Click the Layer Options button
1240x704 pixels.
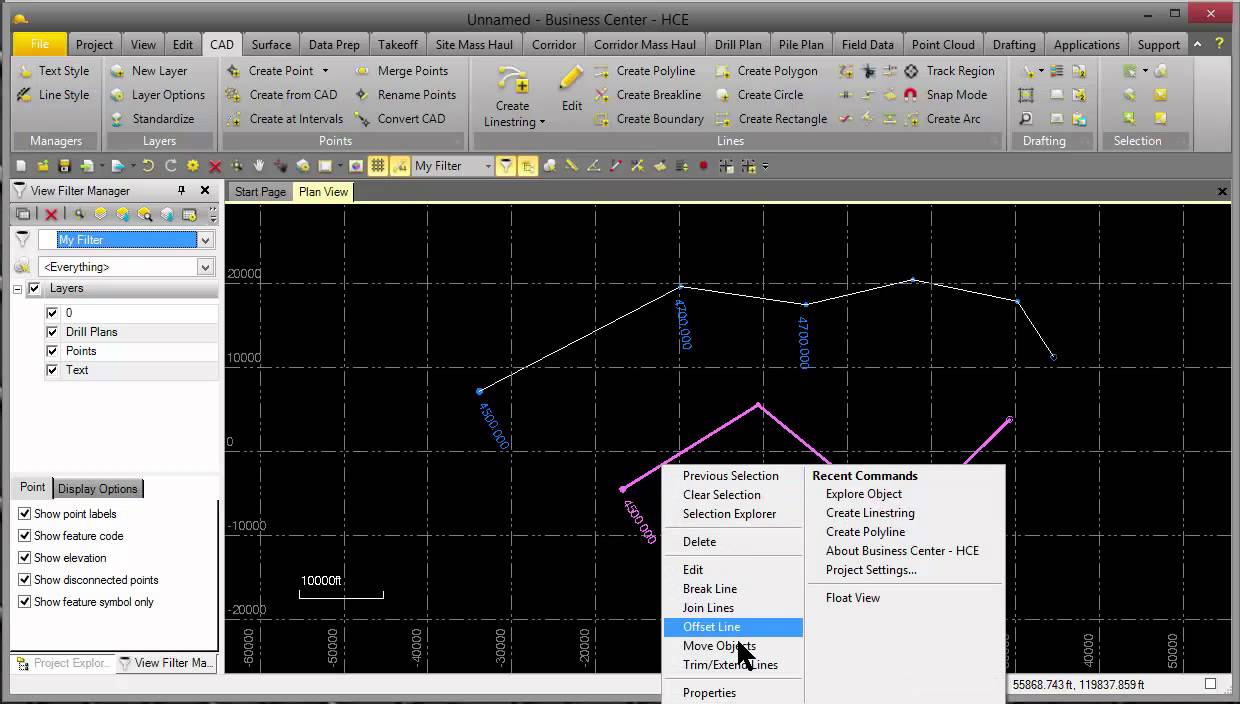pyautogui.click(x=157, y=95)
